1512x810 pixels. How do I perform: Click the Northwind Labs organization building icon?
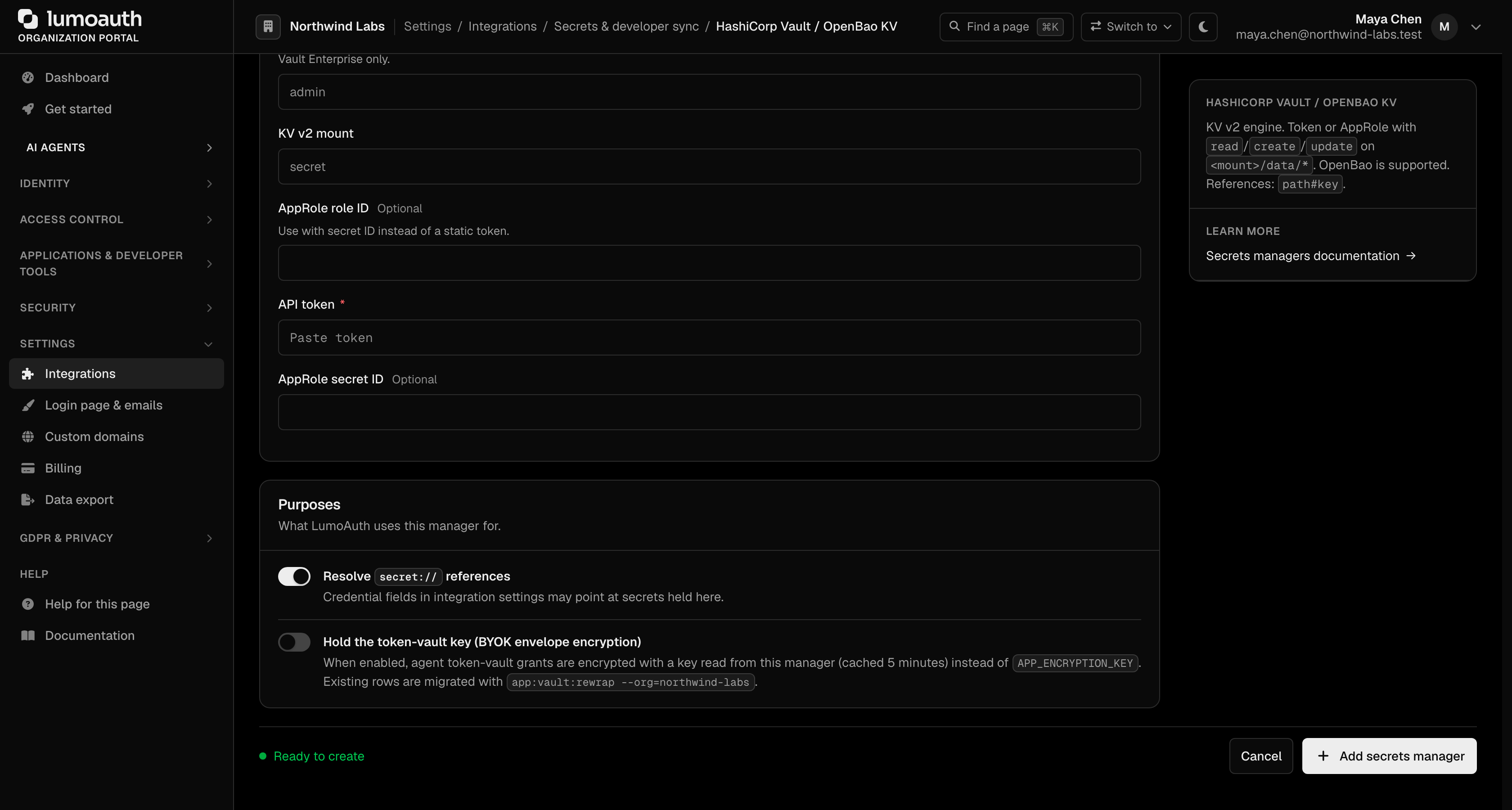point(268,27)
